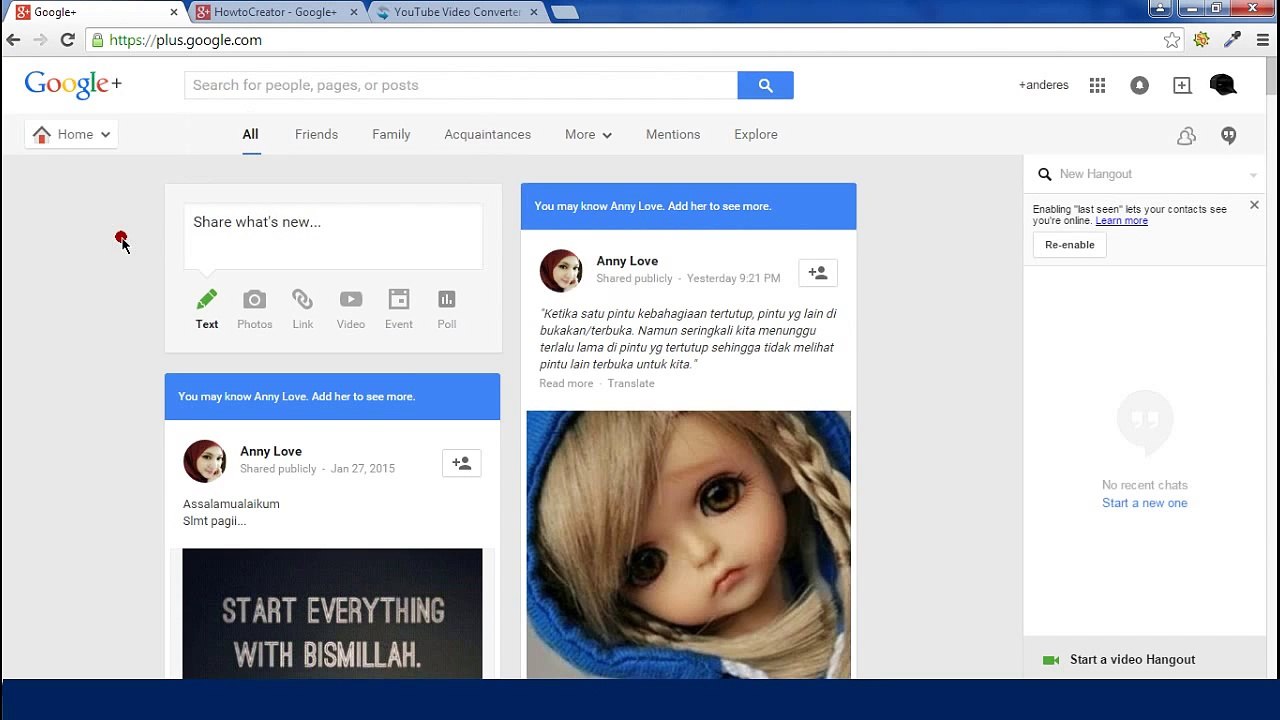Switch to YouTube Video Converter tab

(456, 12)
